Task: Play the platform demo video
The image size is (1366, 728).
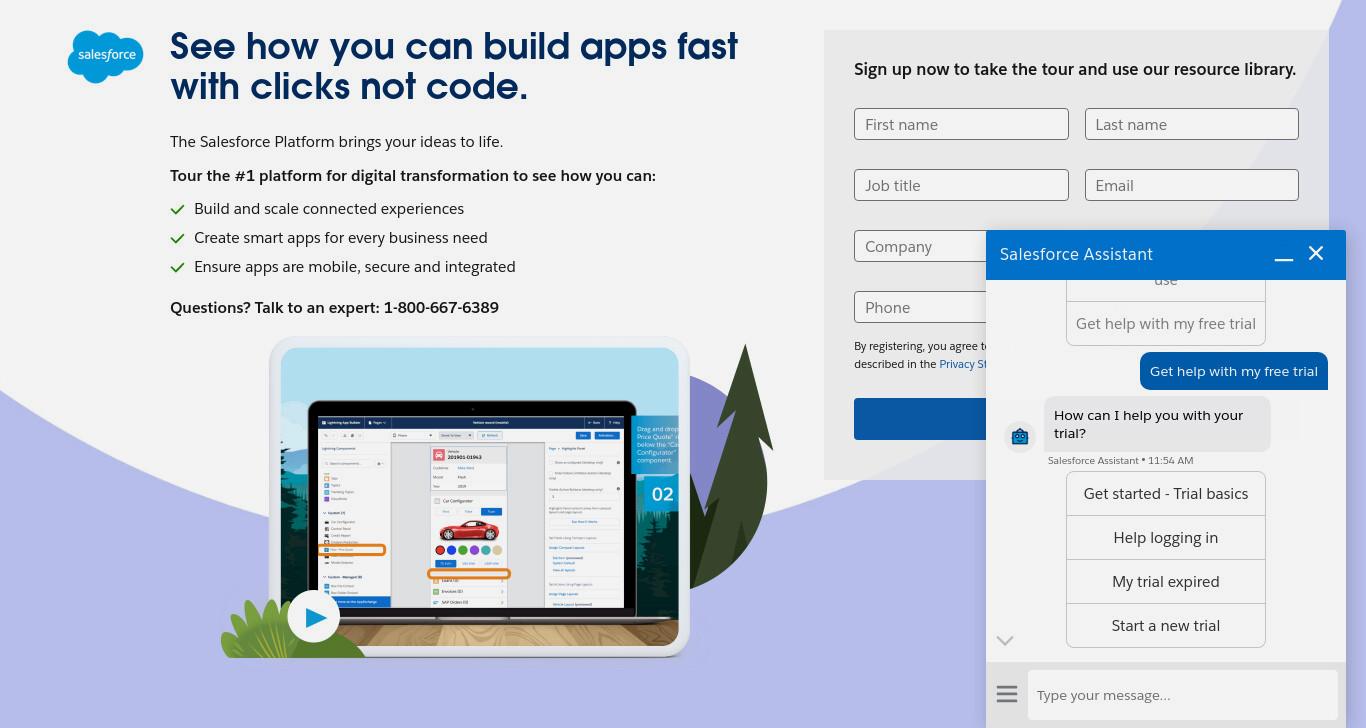Action: [314, 618]
